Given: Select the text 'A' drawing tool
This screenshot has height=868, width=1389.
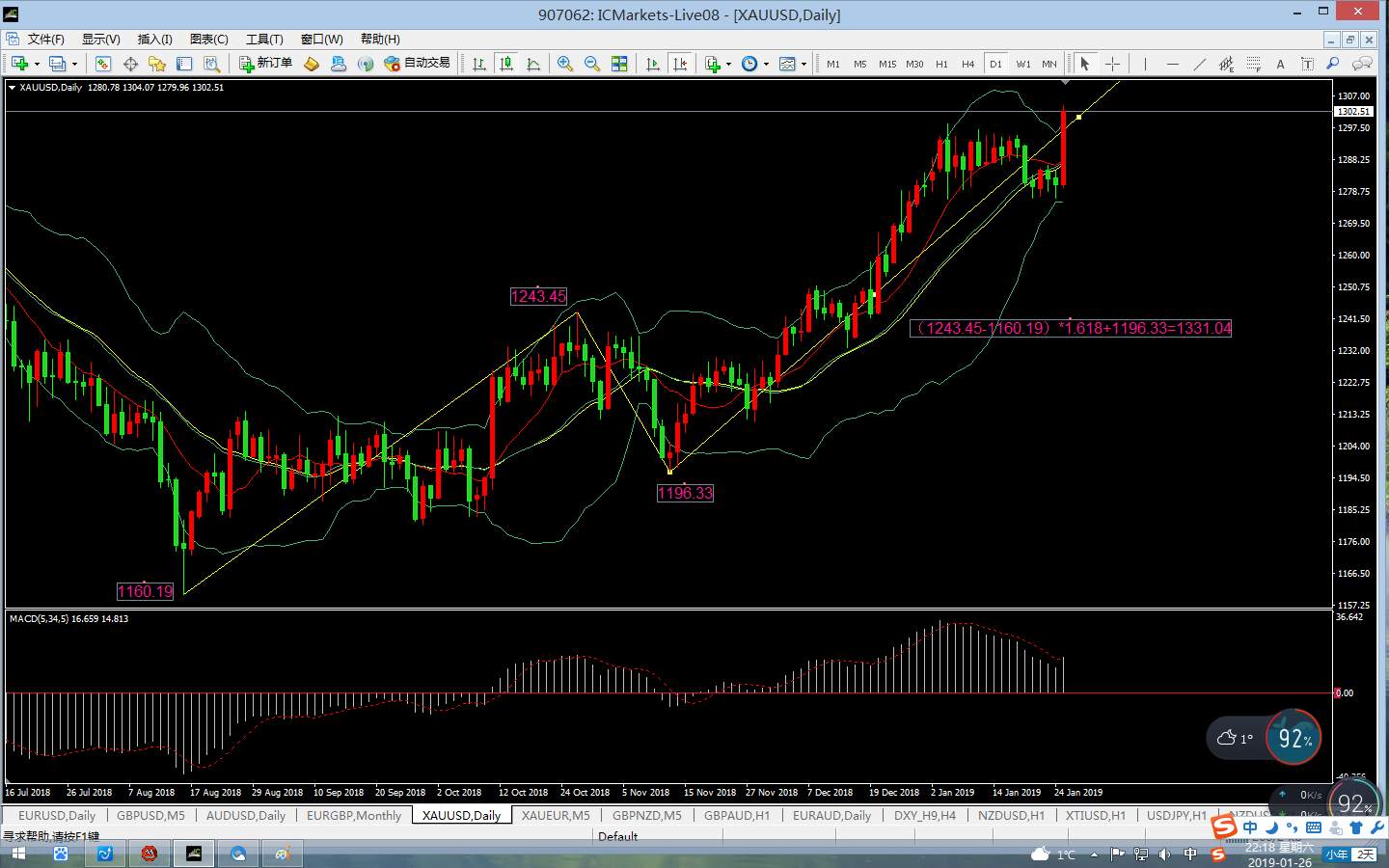Looking at the screenshot, I should pyautogui.click(x=1280, y=64).
